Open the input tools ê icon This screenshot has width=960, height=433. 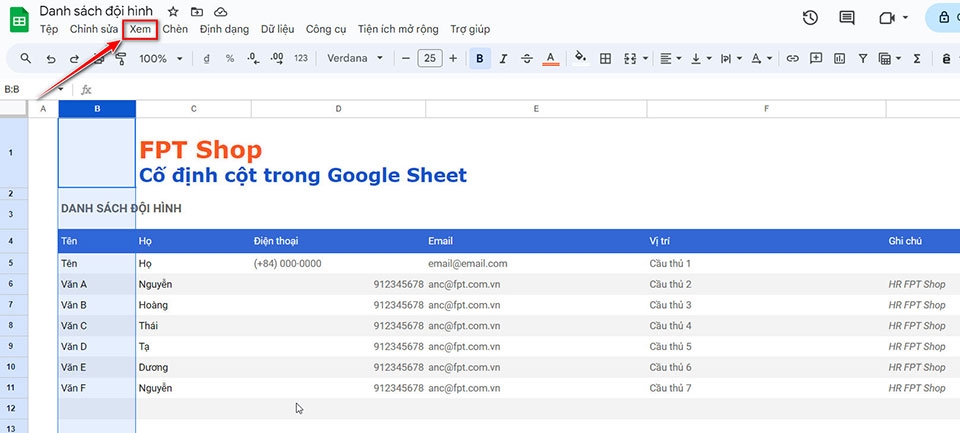[947, 59]
